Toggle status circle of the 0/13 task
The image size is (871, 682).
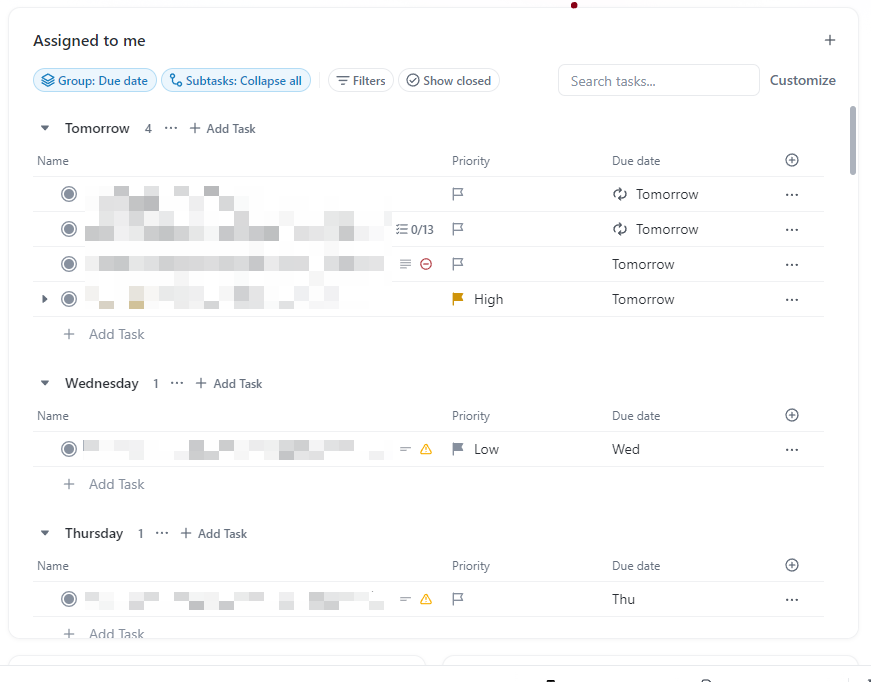[69, 229]
